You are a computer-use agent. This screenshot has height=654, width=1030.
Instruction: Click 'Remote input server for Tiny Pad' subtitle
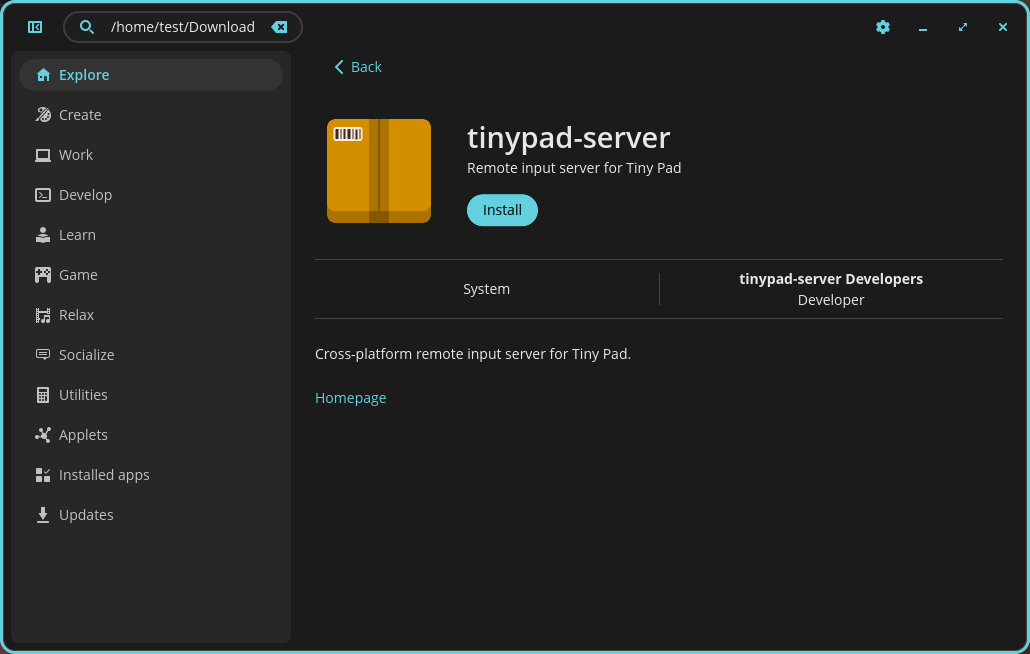click(574, 168)
